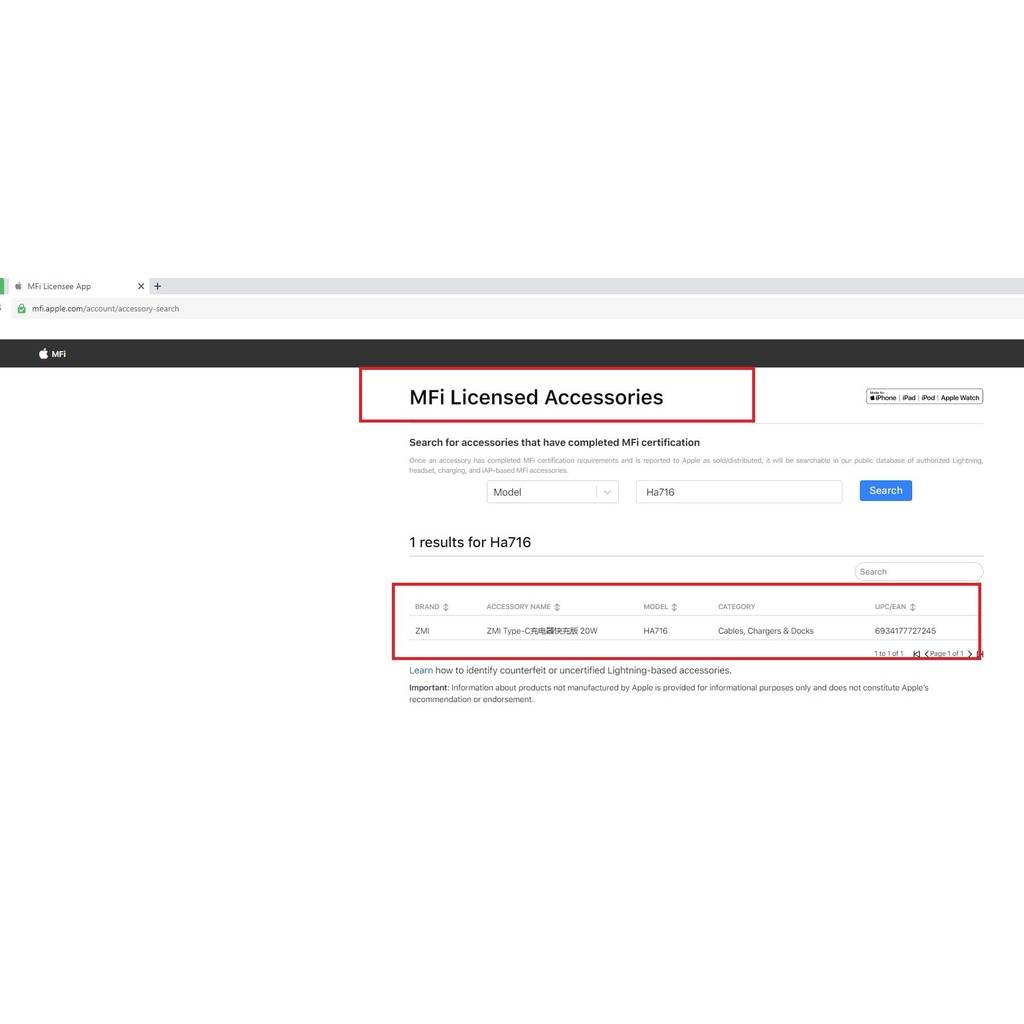Click the dropdown chevron beside Model

607,492
